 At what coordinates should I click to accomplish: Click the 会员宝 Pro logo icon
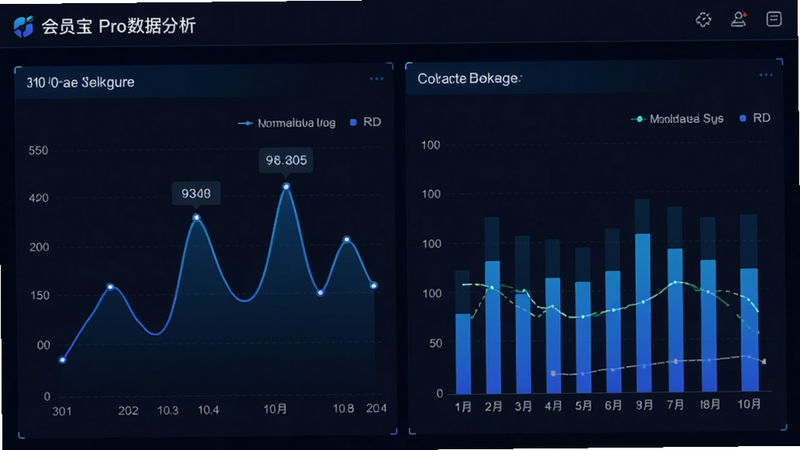[23, 27]
